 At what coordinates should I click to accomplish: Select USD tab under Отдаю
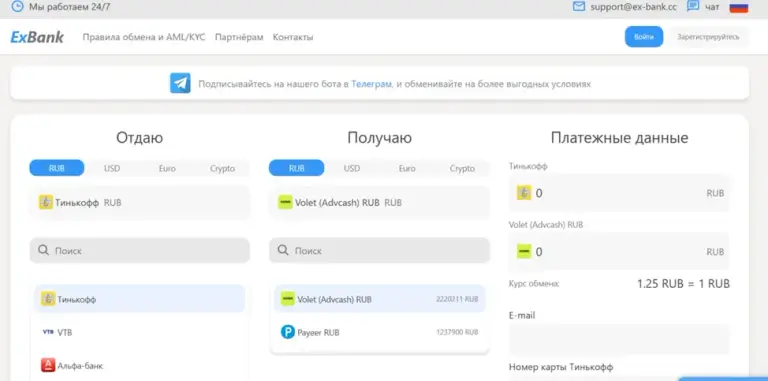(x=112, y=168)
